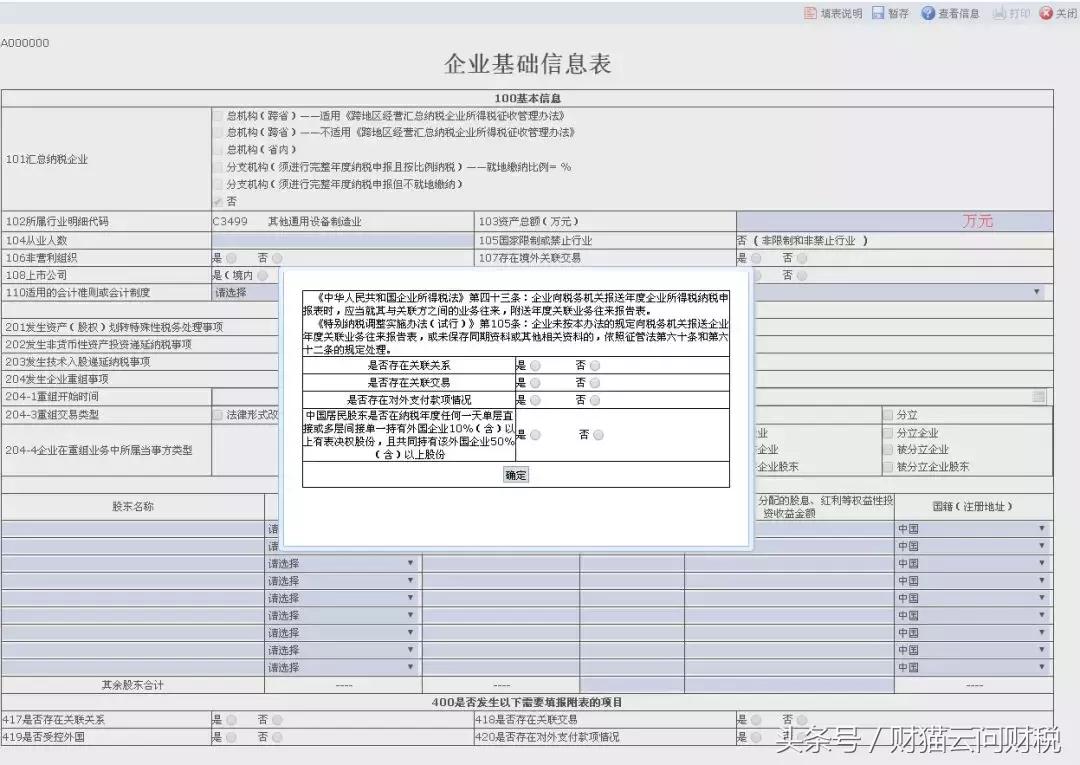Click the 打印 print icon

[1010, 14]
